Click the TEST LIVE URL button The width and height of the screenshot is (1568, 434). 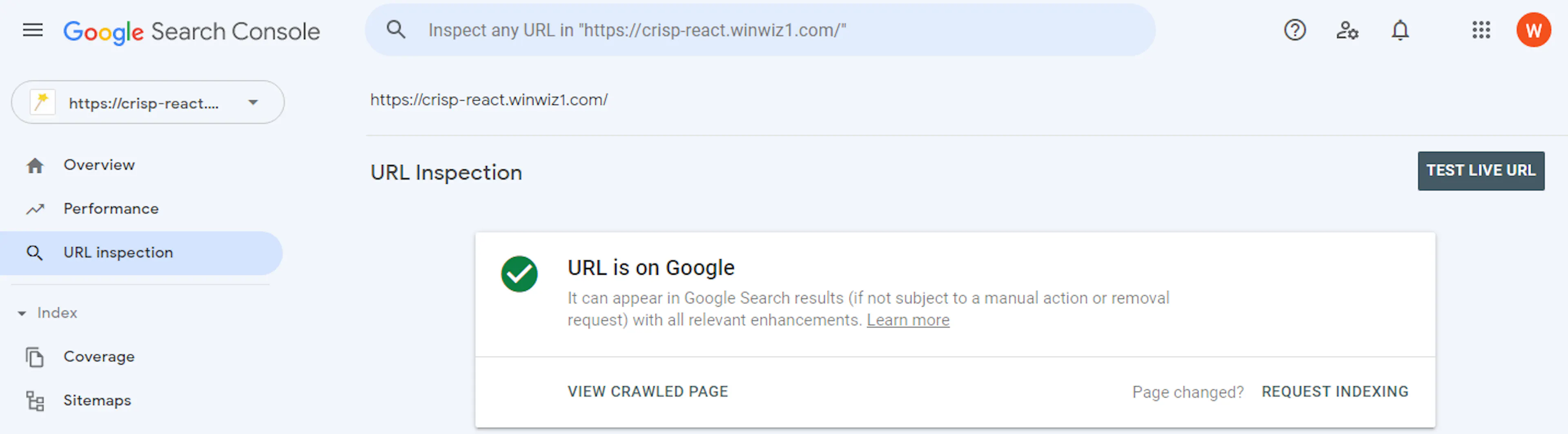(x=1480, y=171)
